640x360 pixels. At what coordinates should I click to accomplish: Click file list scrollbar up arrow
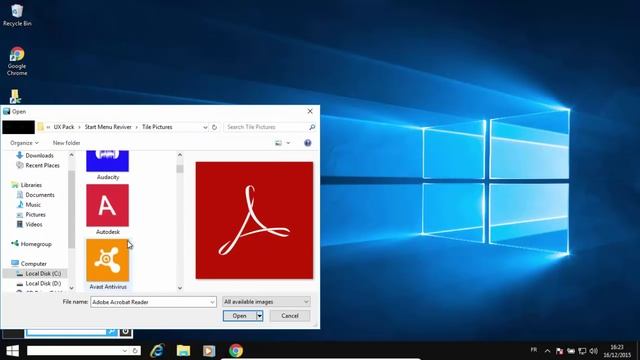click(180, 155)
